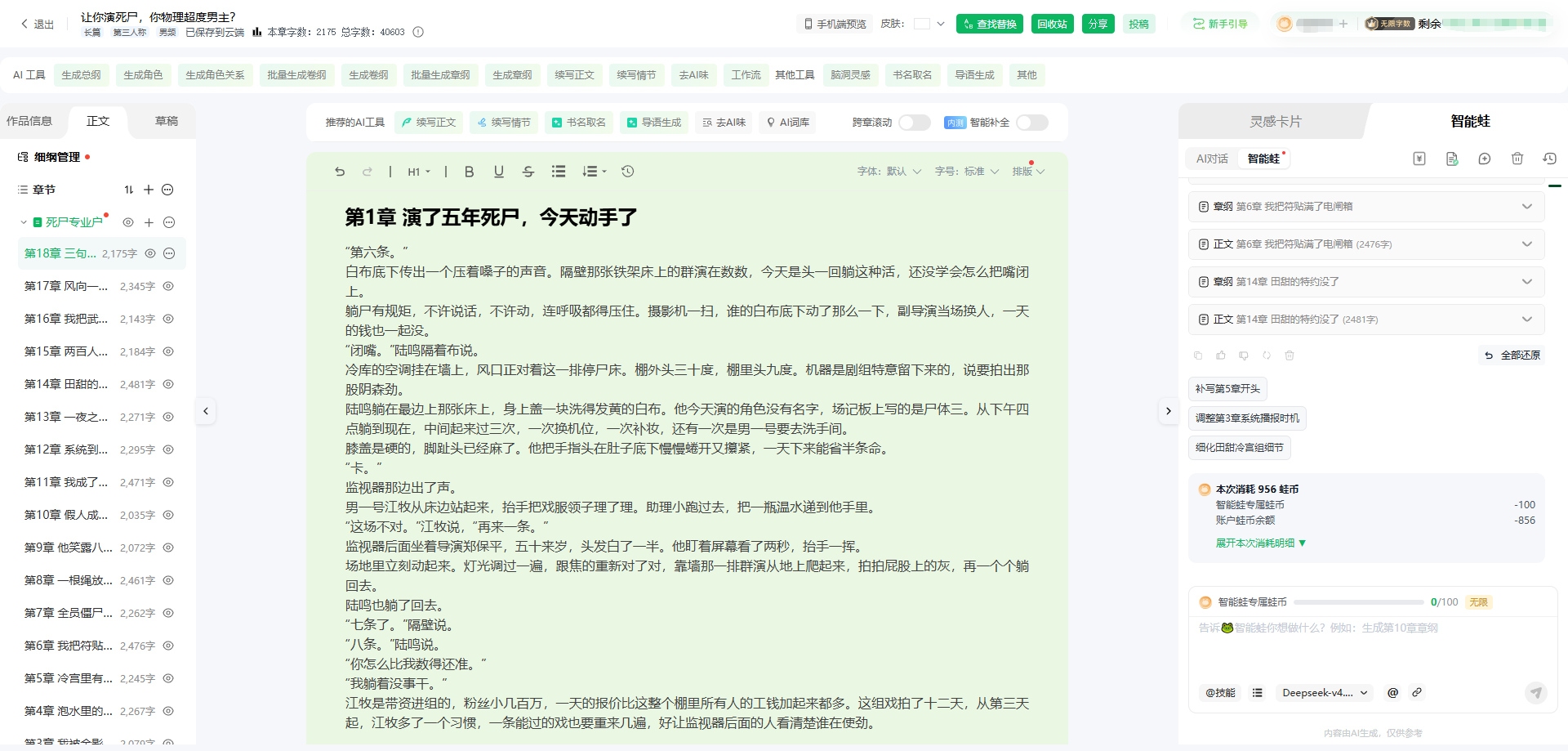This screenshot has height=751, width=1568.
Task: Toggle visibility eye for 第10章
Action: pos(168,515)
